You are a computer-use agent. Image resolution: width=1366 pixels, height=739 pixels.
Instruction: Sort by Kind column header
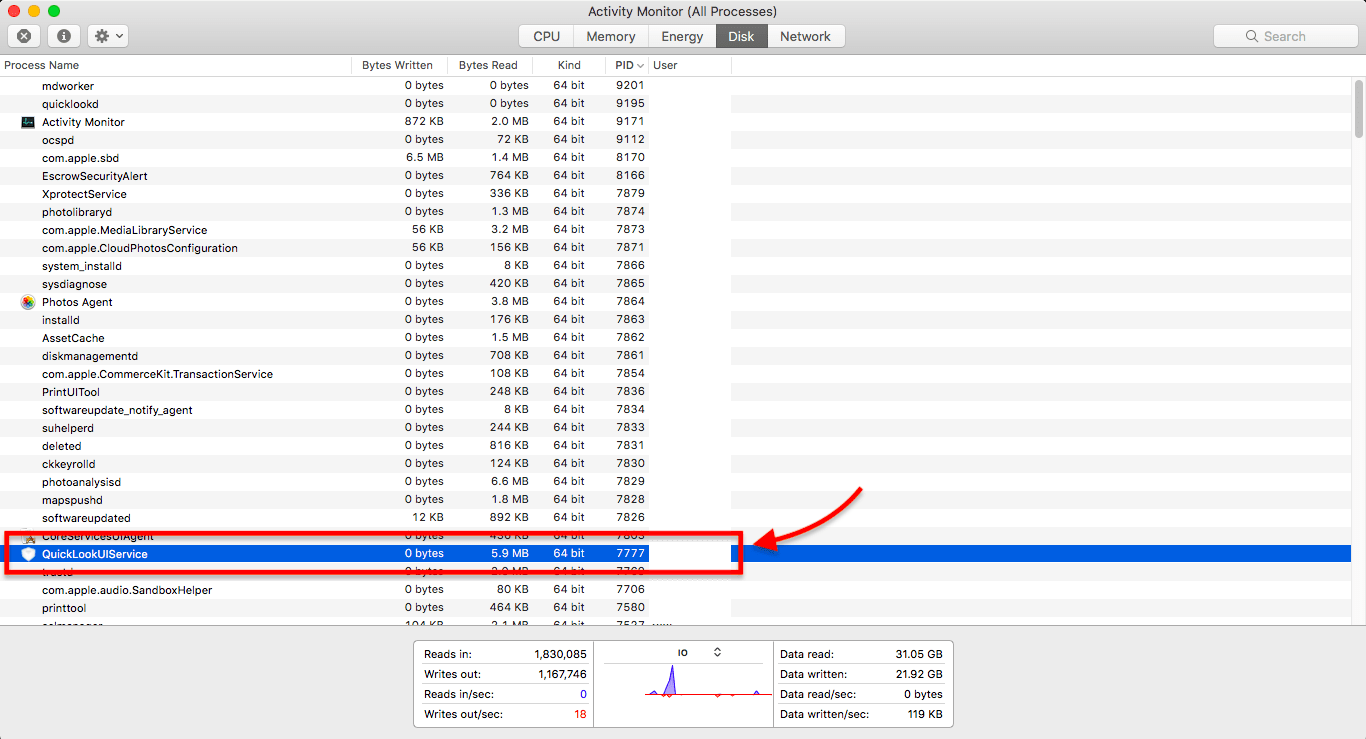tap(569, 65)
